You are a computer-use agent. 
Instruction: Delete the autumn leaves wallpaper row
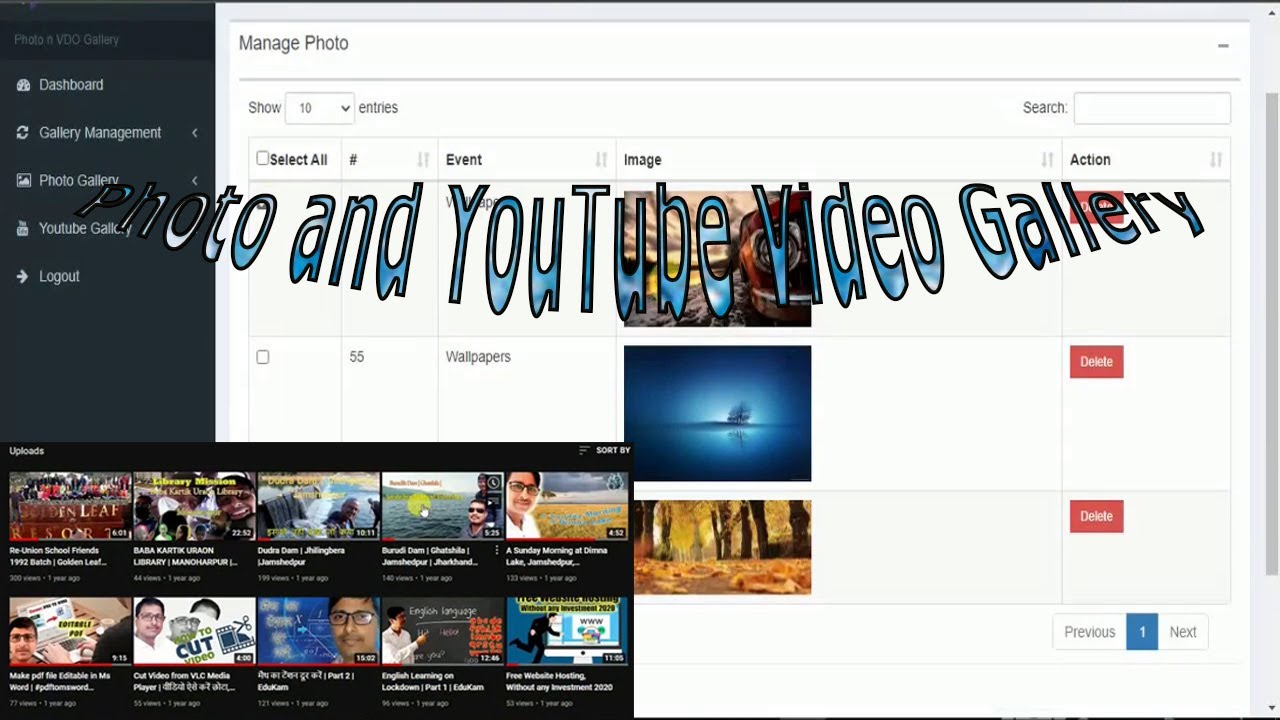(1096, 516)
